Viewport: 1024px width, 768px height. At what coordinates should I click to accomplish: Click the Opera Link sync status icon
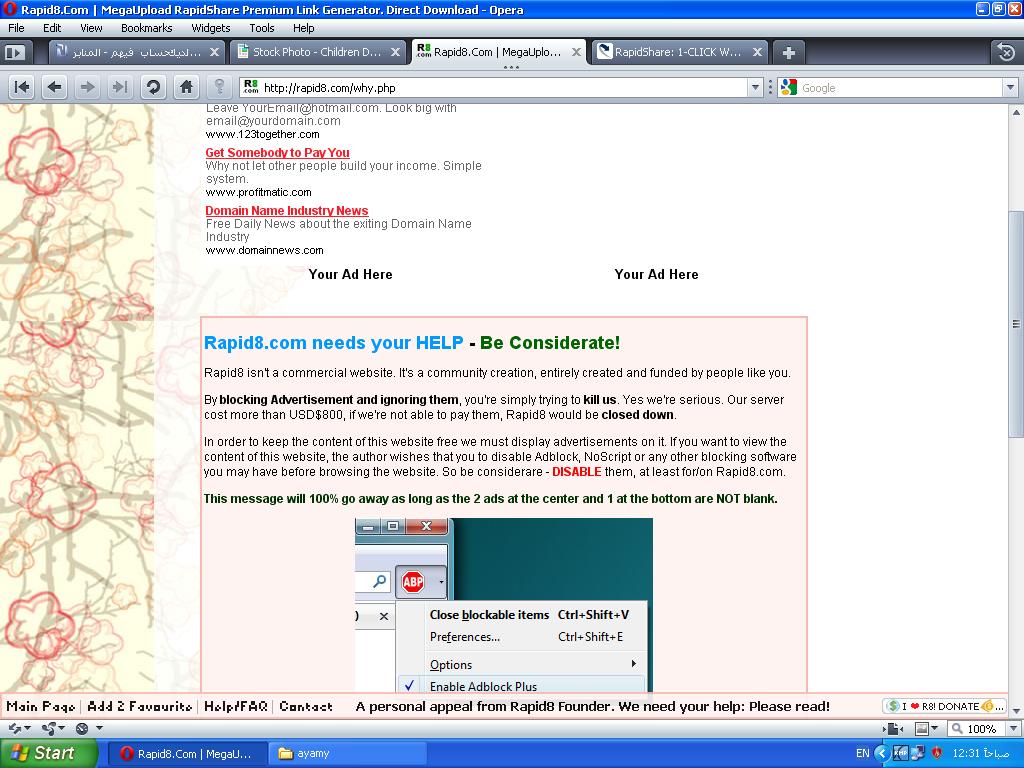pos(14,728)
